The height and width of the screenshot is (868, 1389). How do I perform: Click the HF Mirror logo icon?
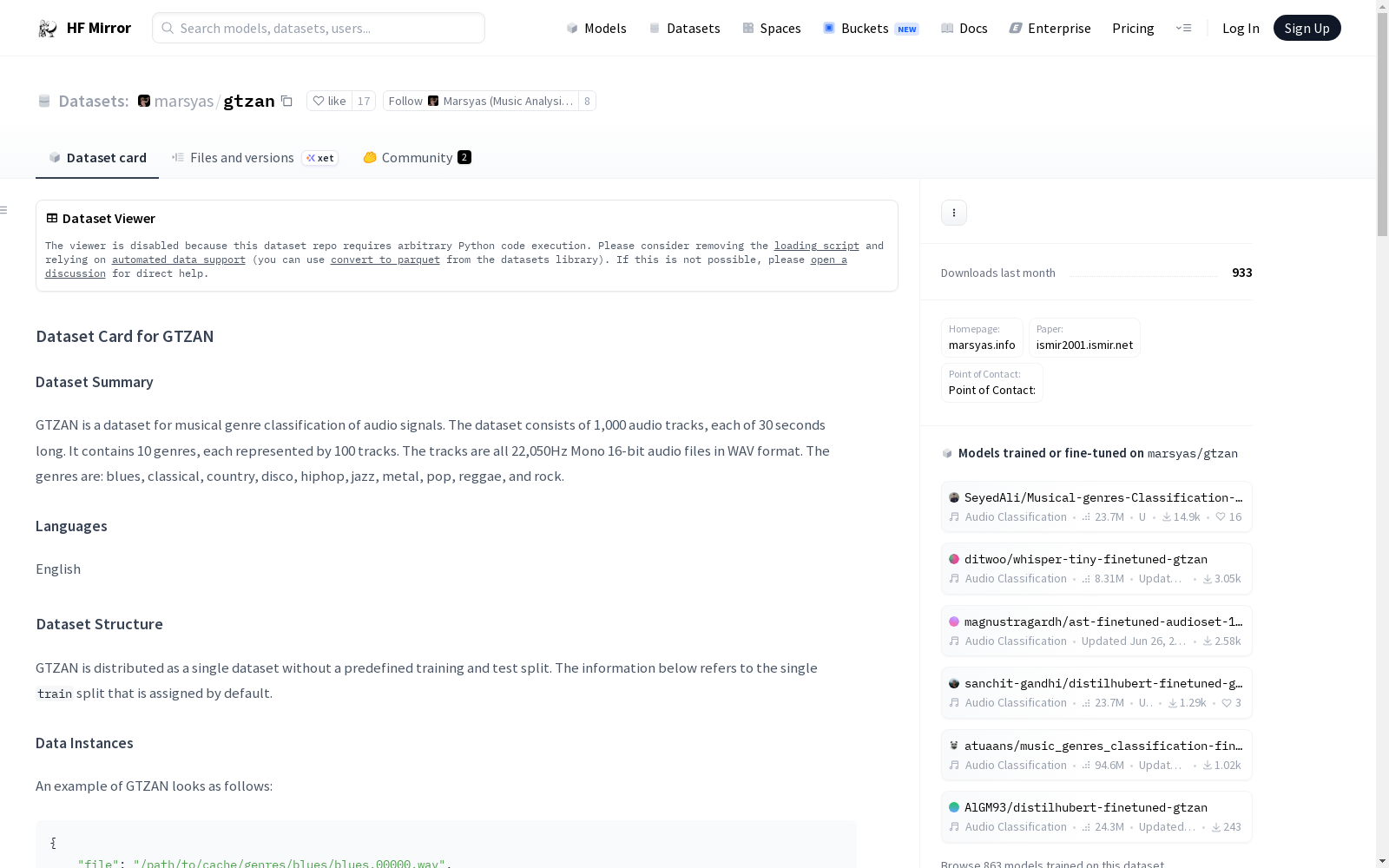coord(48,29)
